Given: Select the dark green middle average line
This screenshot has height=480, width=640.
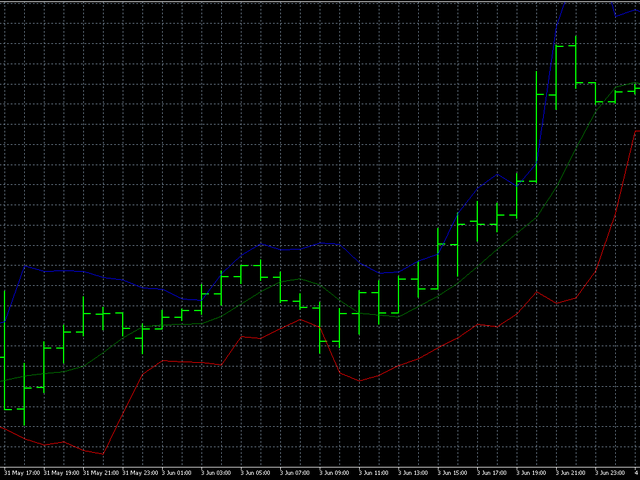Looking at the screenshot, I should (x=480, y=258).
